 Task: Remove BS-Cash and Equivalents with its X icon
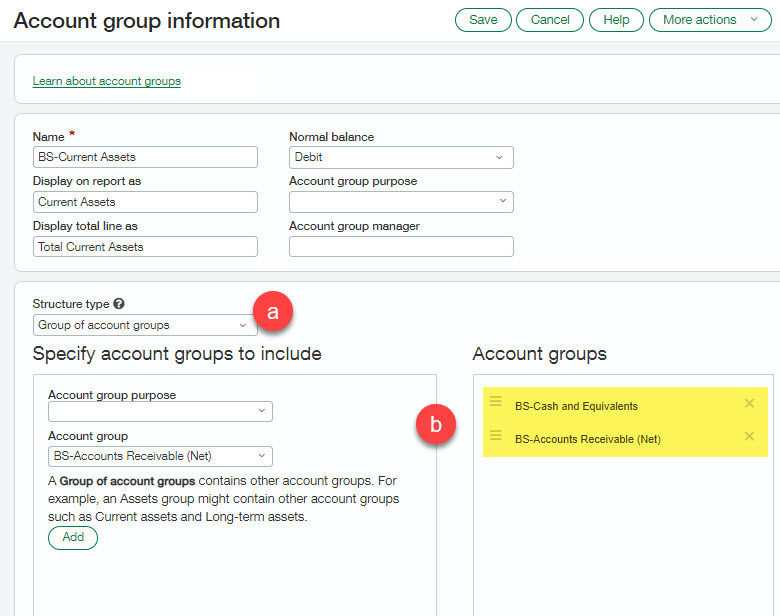[x=749, y=404]
